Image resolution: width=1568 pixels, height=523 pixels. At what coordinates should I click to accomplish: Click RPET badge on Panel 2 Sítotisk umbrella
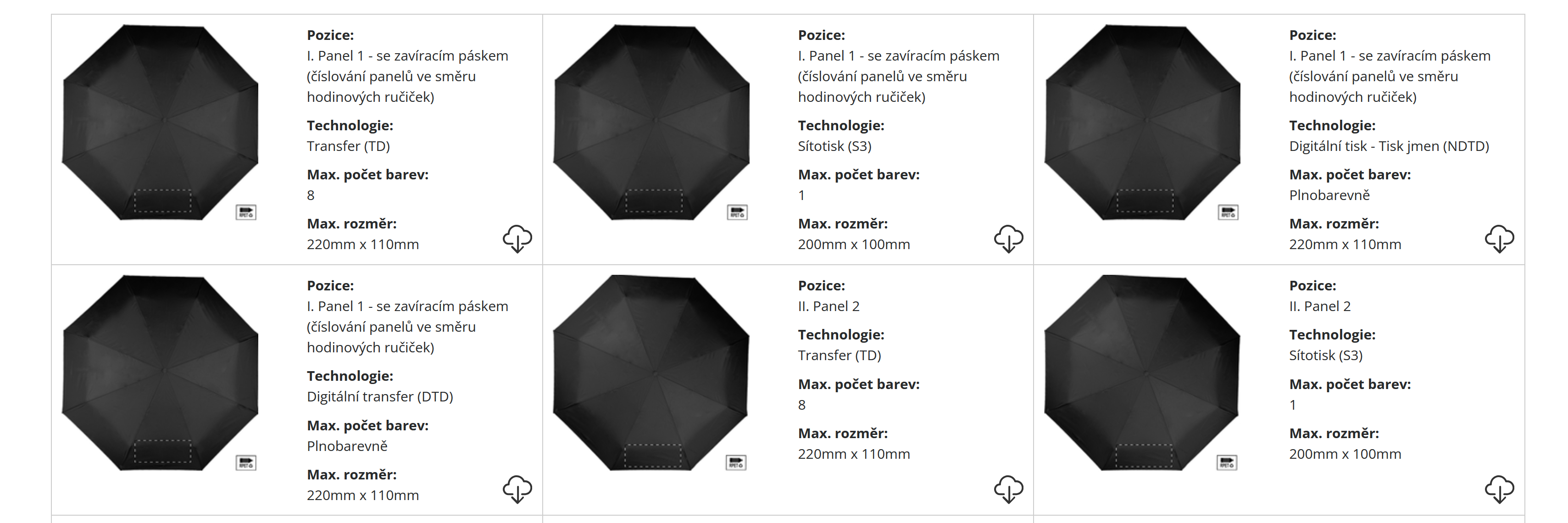pyautogui.click(x=1227, y=463)
